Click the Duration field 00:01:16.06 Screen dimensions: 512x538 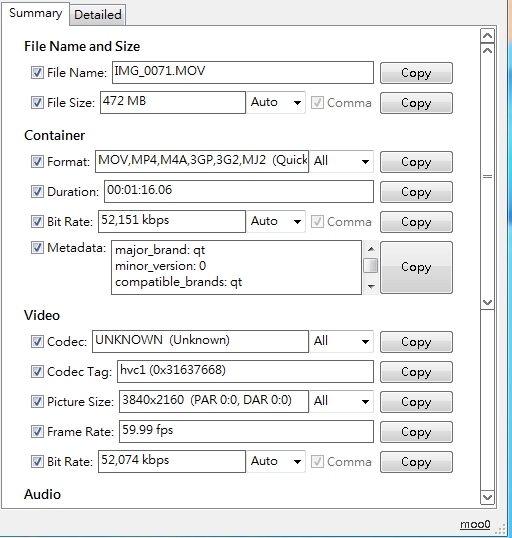point(239,191)
